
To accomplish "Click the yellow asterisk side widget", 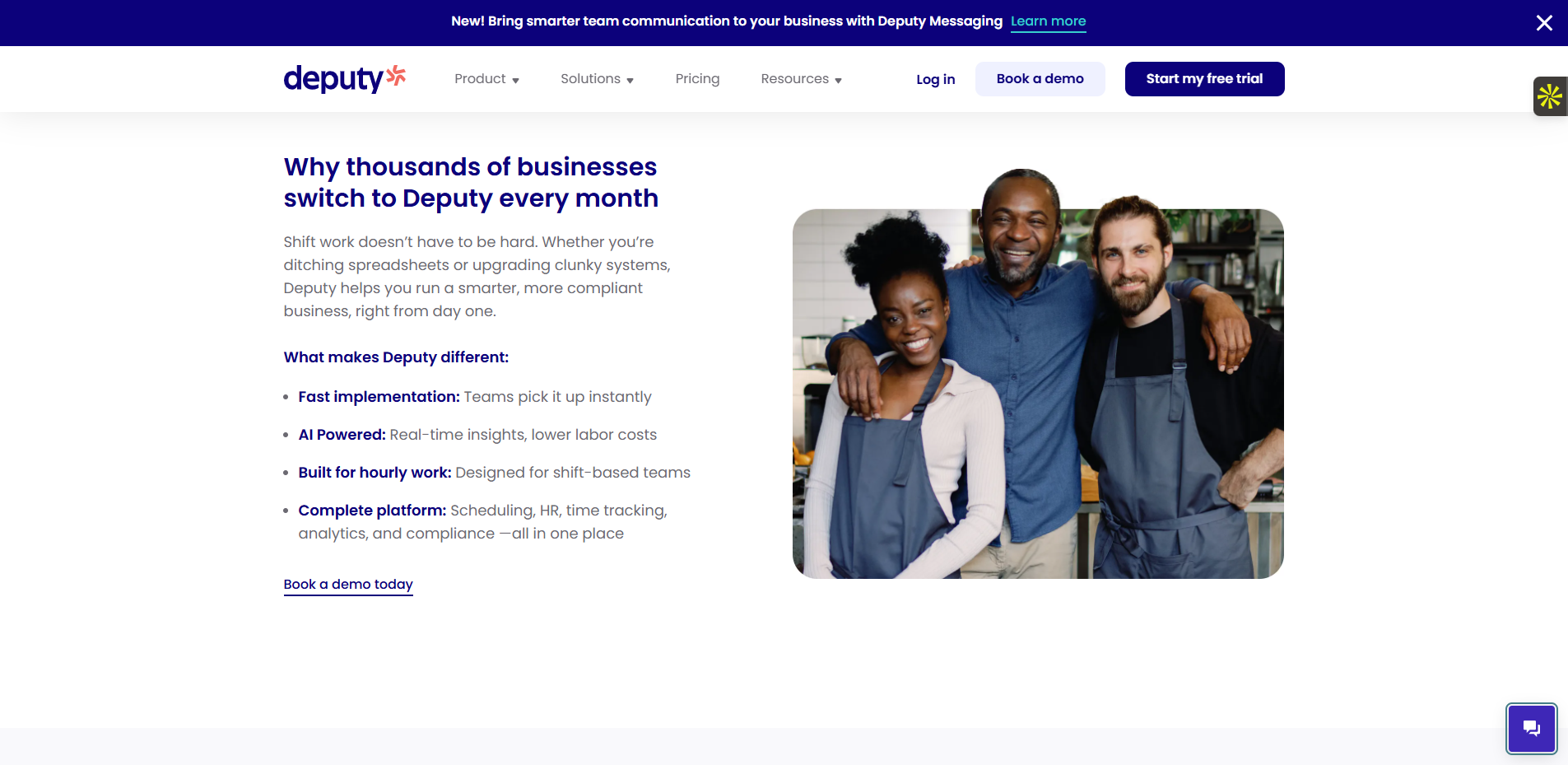I will (x=1550, y=96).
